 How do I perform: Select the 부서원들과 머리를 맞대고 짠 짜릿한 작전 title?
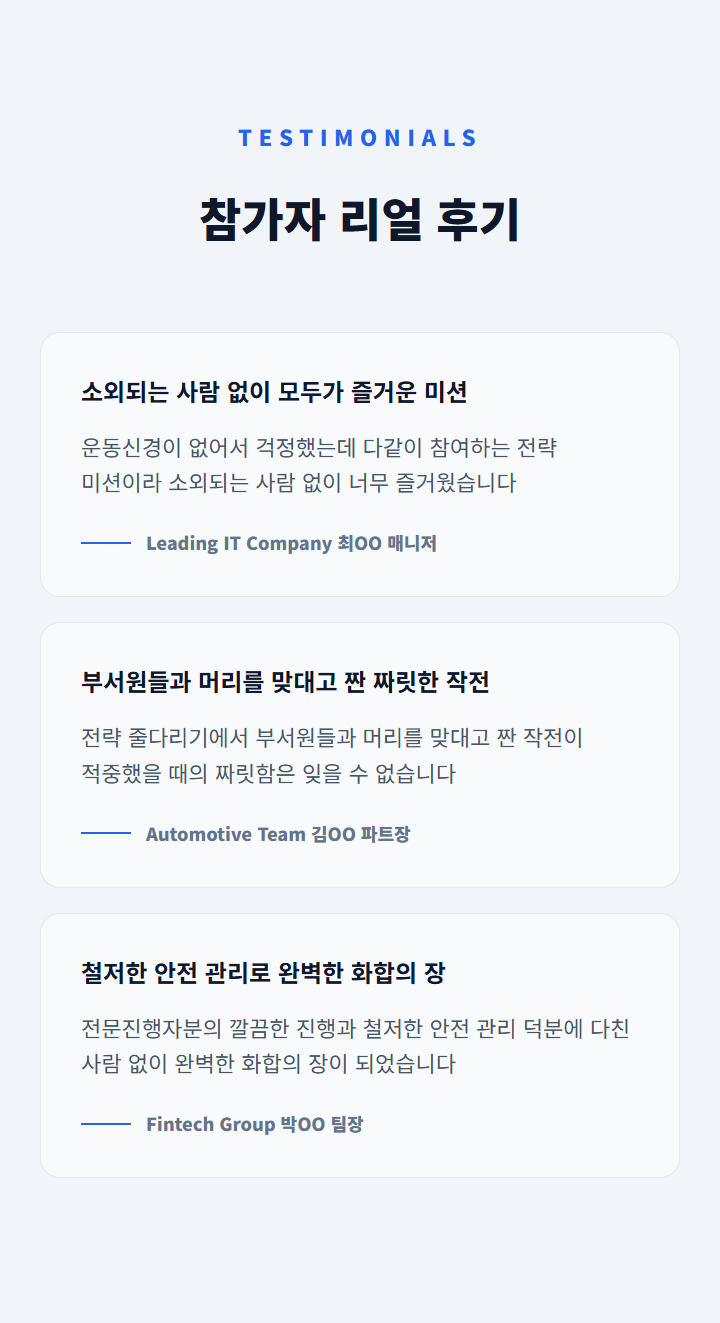coord(285,682)
